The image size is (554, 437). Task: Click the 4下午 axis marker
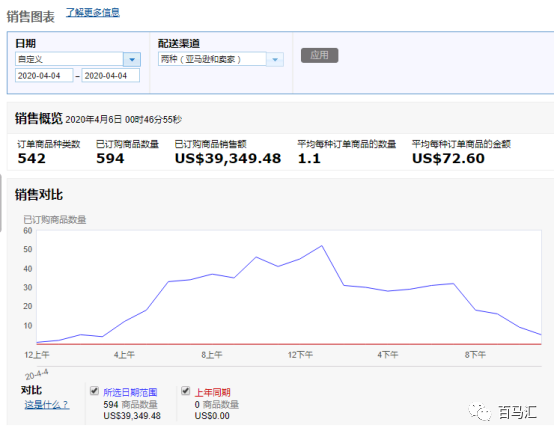(388, 354)
